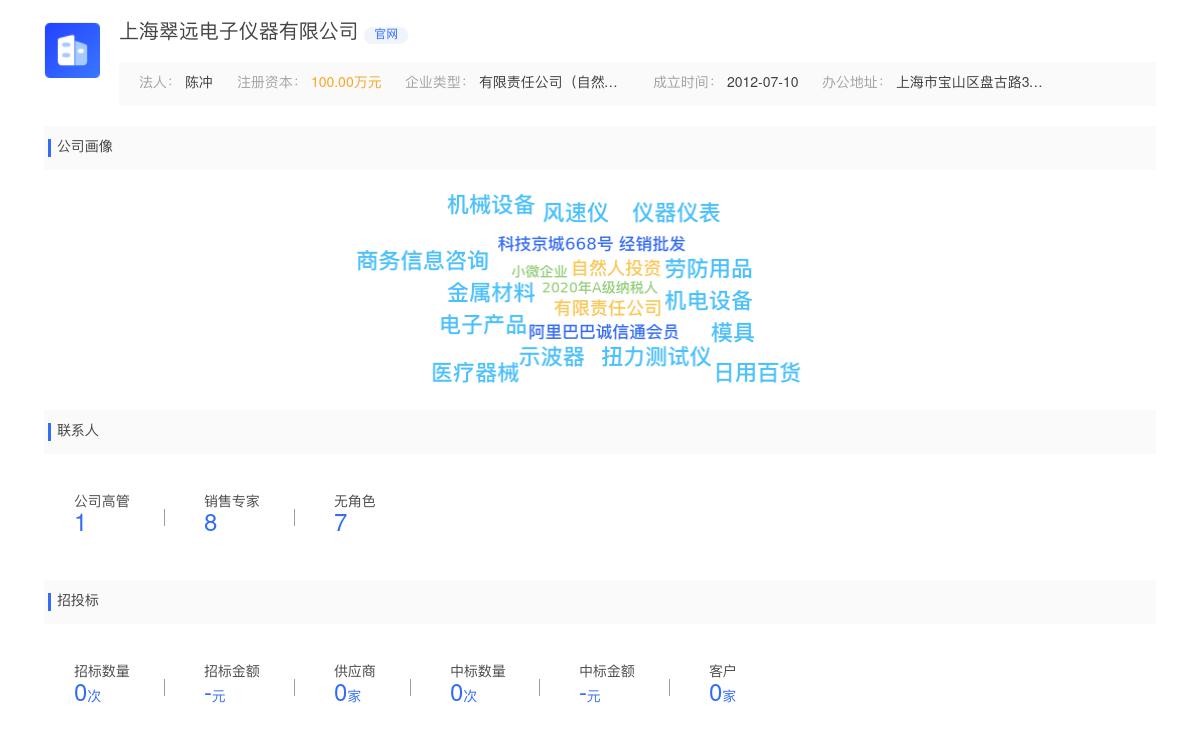
Task: Select the 医疗器械 tag
Action: click(x=475, y=373)
